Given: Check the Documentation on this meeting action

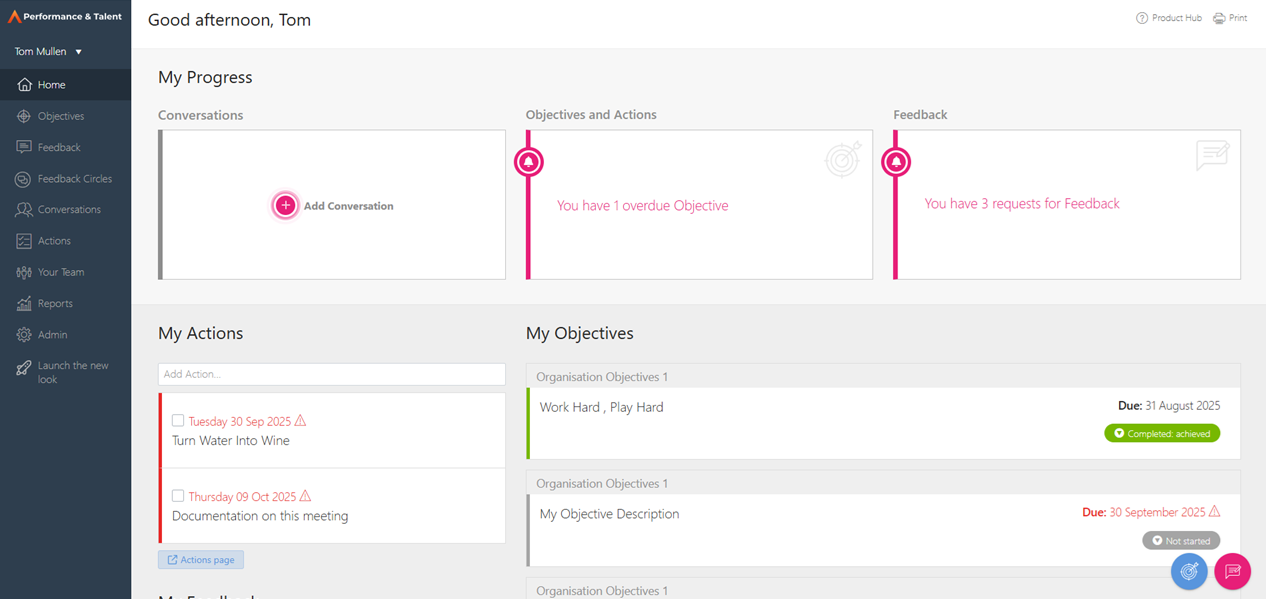Looking at the screenshot, I should (178, 496).
